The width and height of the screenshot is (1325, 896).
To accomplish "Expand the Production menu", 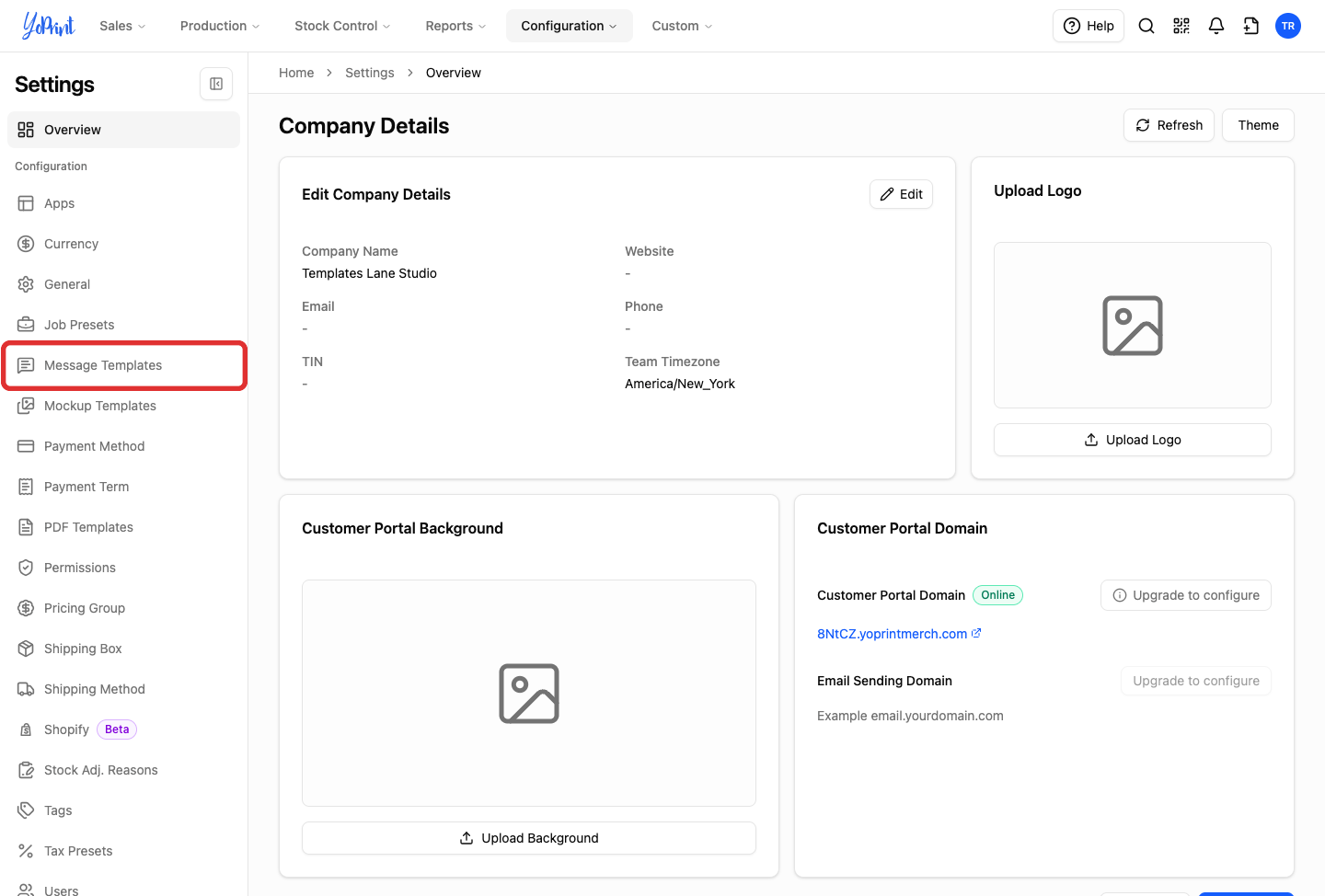I will tap(220, 26).
